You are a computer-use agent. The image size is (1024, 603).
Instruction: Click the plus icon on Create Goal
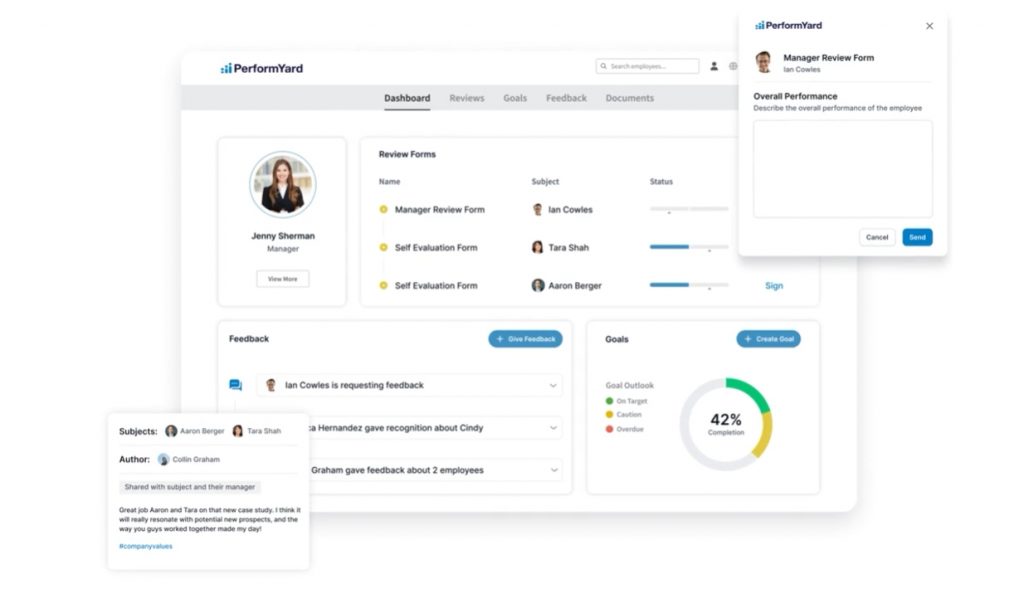pos(748,339)
